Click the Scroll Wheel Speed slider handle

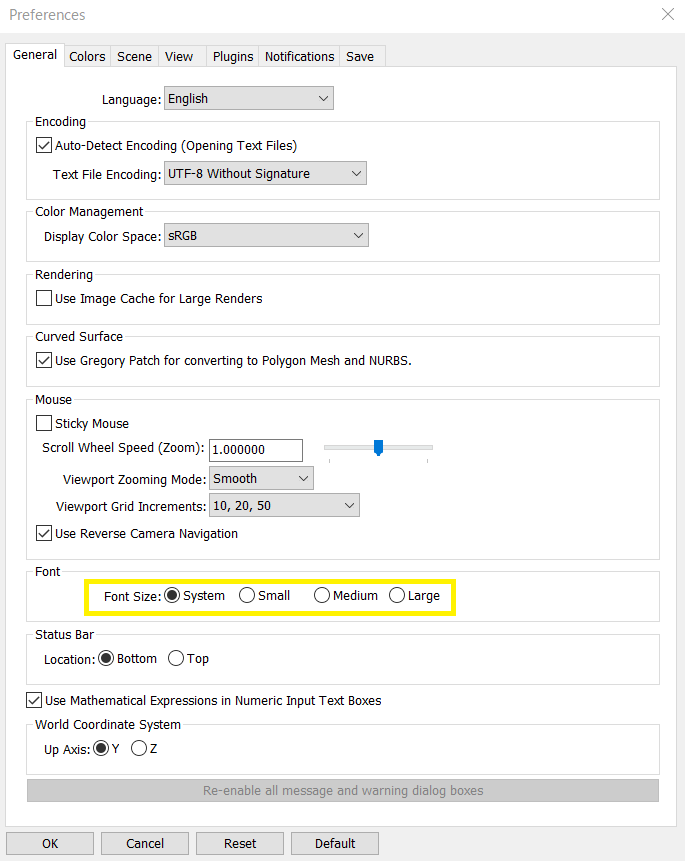click(378, 448)
